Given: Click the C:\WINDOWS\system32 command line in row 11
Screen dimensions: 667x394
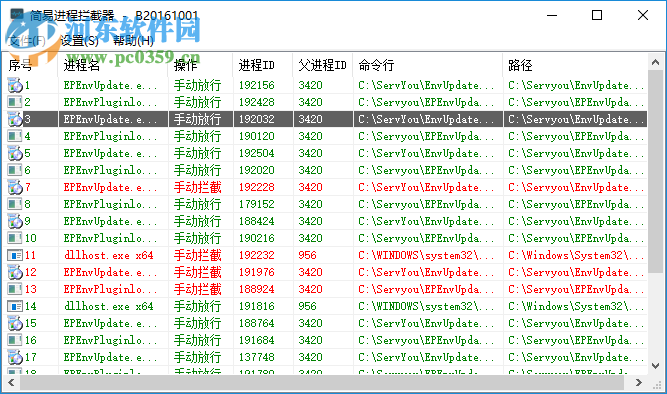Looking at the screenshot, I should pos(426,255).
